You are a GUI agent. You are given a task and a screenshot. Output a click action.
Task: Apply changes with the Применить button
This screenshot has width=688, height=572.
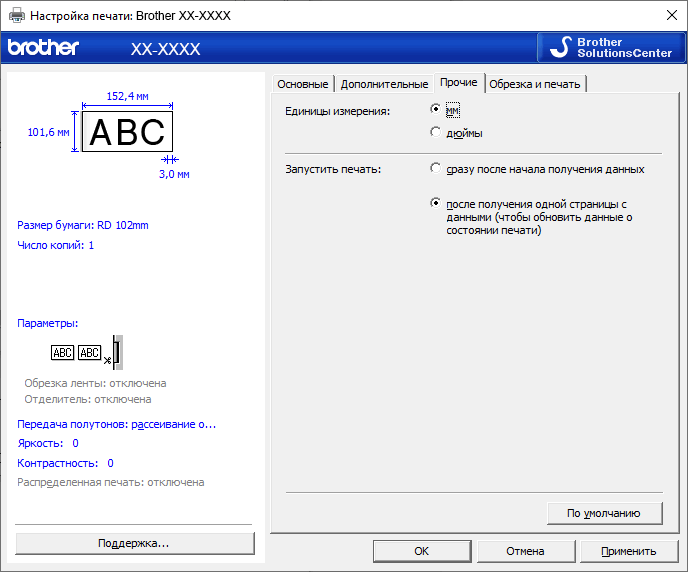[x=628, y=551]
